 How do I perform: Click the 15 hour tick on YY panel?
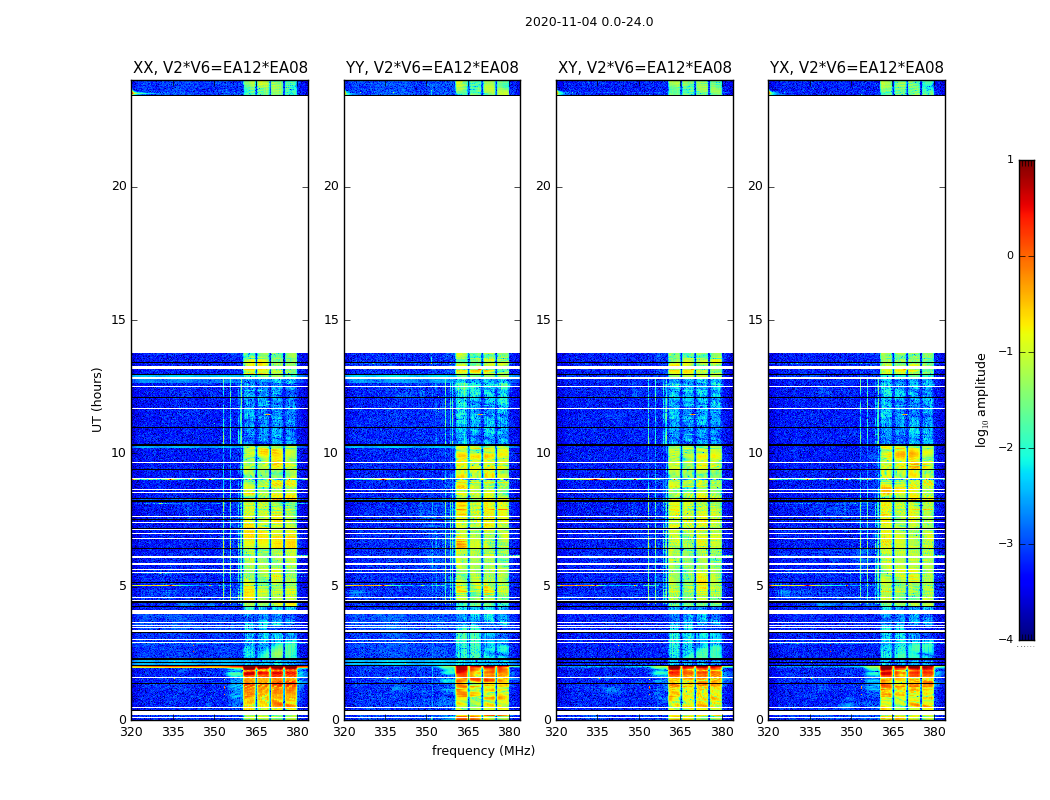(331, 320)
